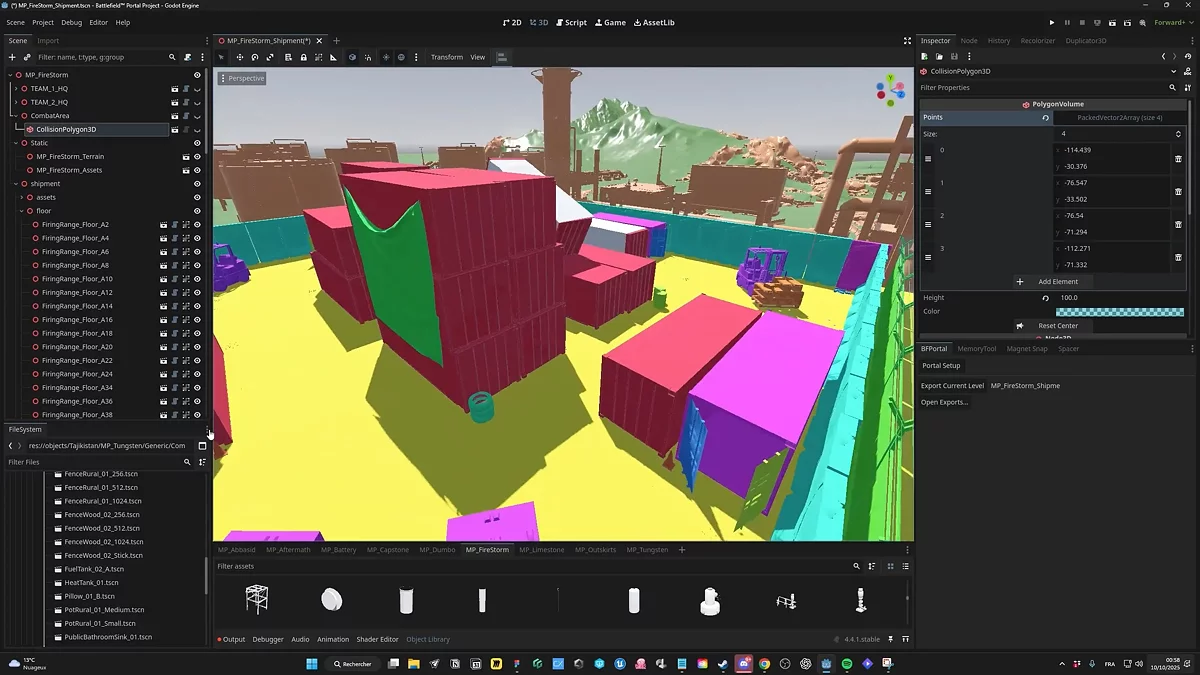Image resolution: width=1200 pixels, height=675 pixels.
Task: Delete point 0 with its trash icon
Action: tap(1178, 159)
